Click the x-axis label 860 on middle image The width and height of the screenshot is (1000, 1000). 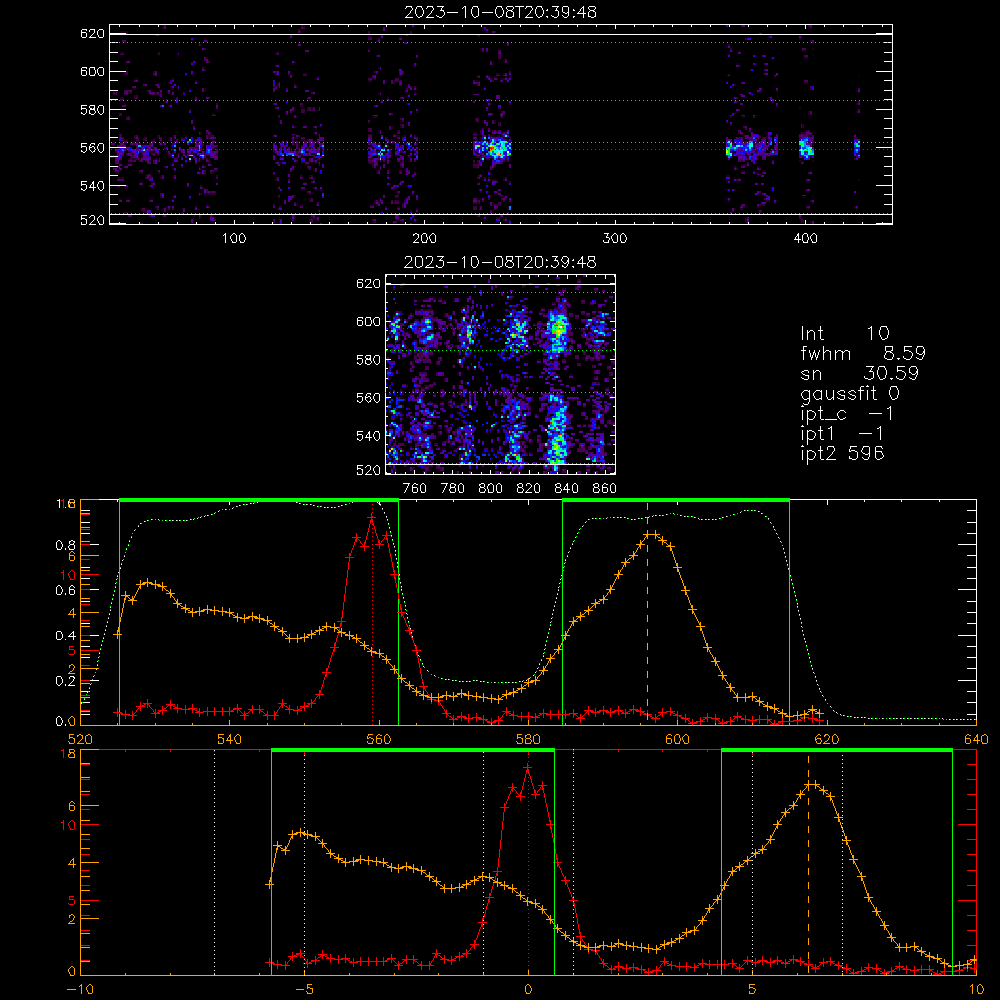tap(604, 489)
